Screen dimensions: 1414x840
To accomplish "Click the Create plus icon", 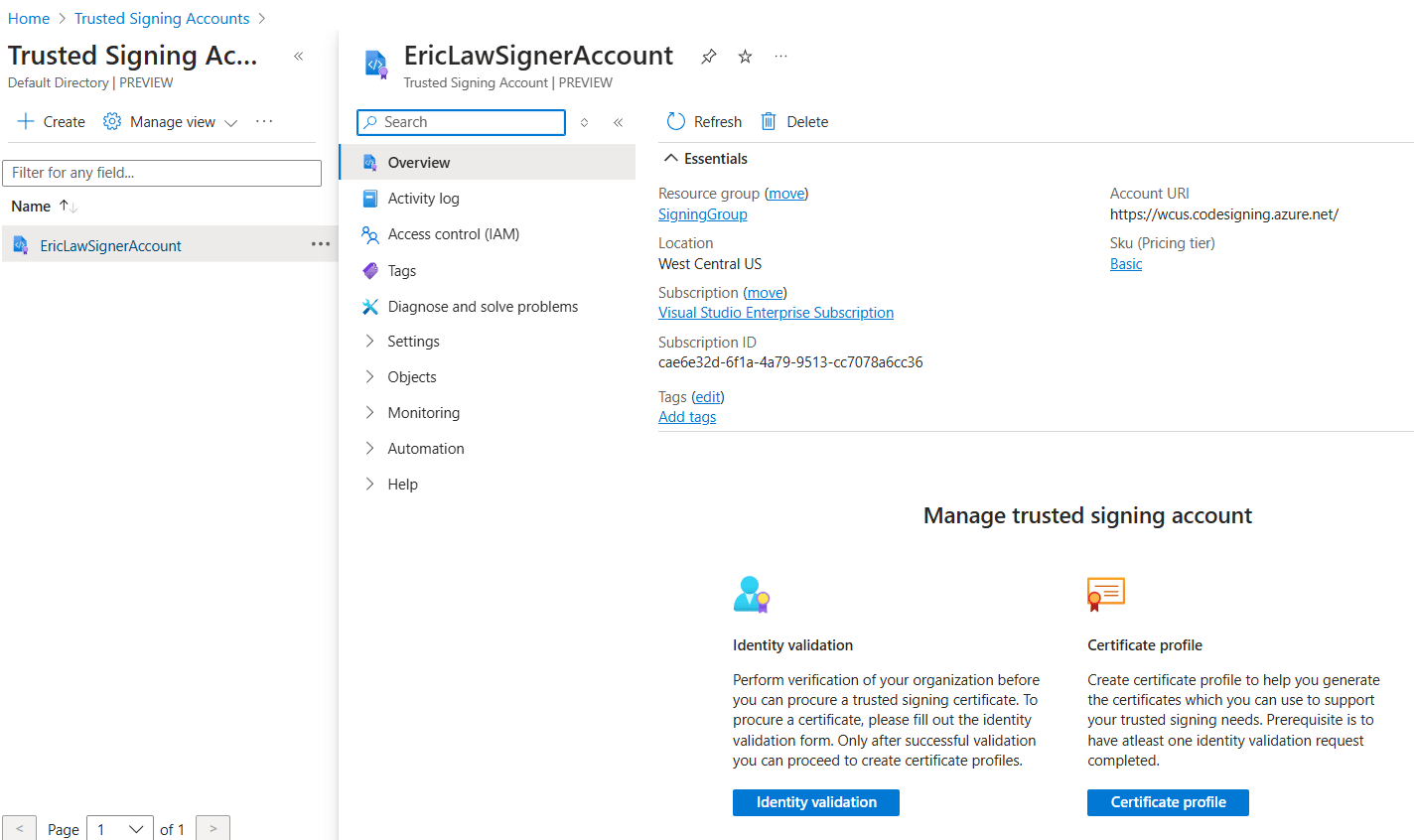I will click(26, 121).
